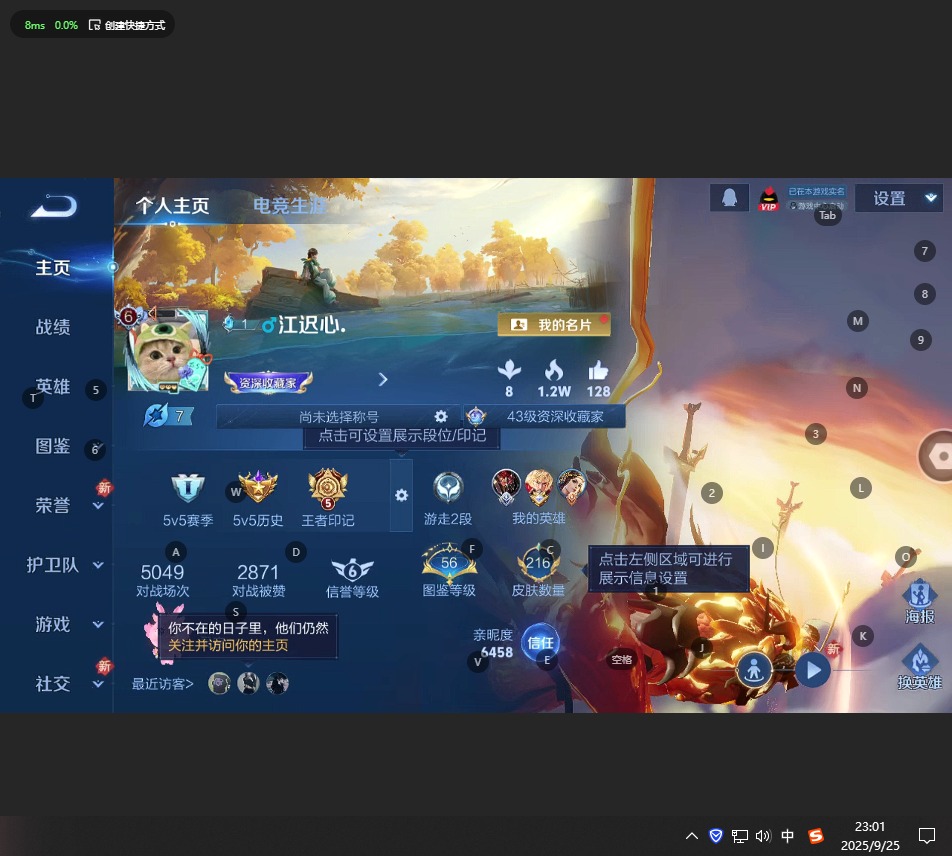
Task: Click the first hero portrait in 我的英雄
Action: (x=506, y=486)
